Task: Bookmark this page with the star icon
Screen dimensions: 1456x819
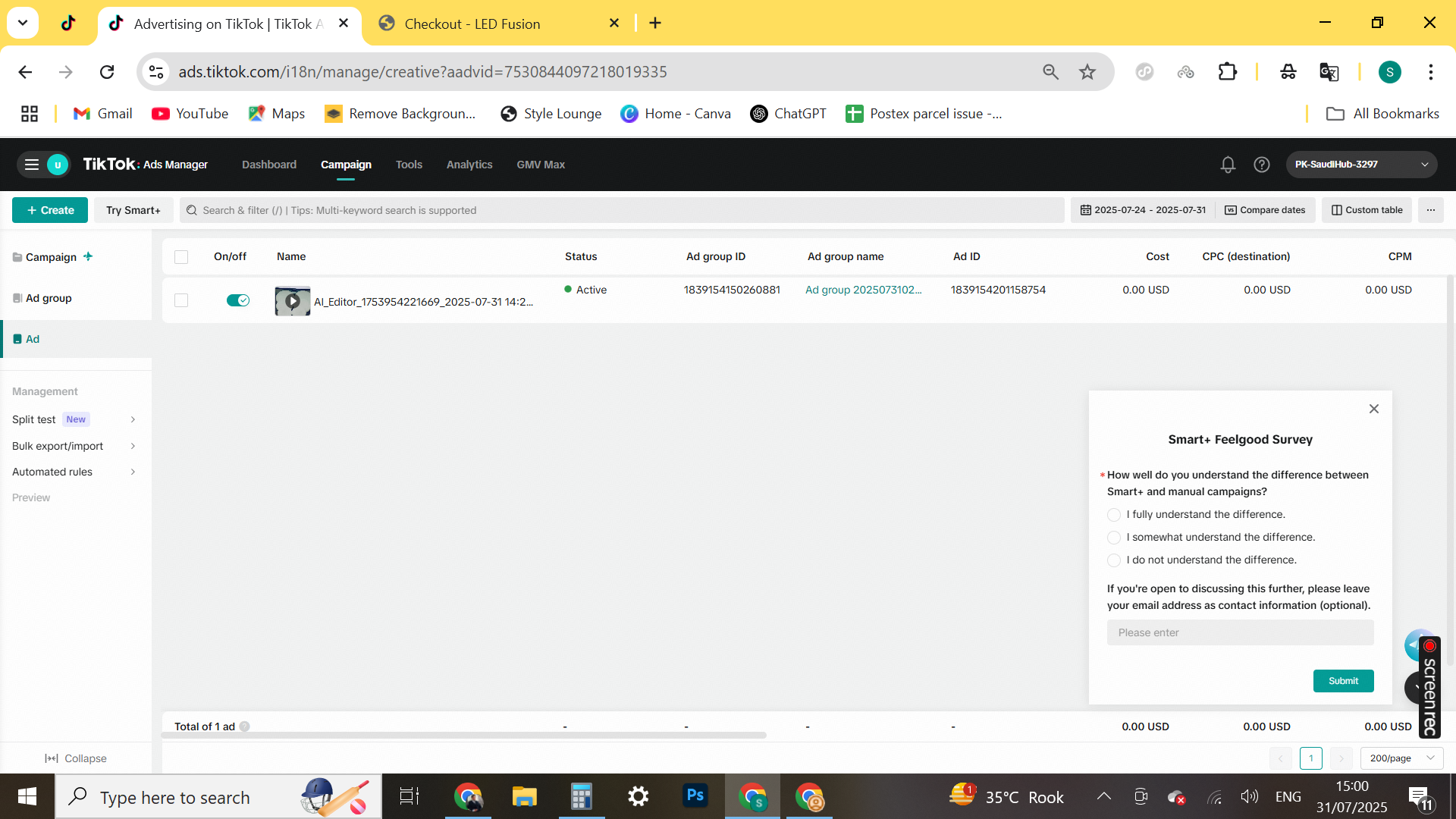Action: [x=1087, y=72]
